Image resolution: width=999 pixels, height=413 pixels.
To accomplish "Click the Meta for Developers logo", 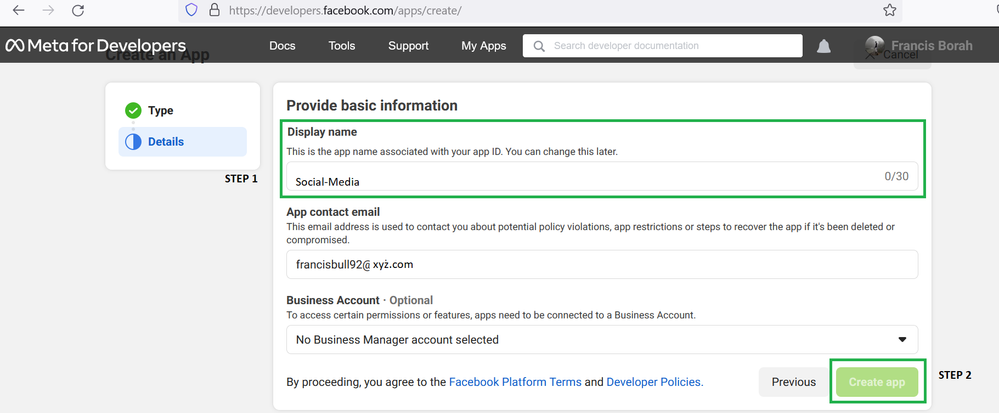I will tap(96, 46).
